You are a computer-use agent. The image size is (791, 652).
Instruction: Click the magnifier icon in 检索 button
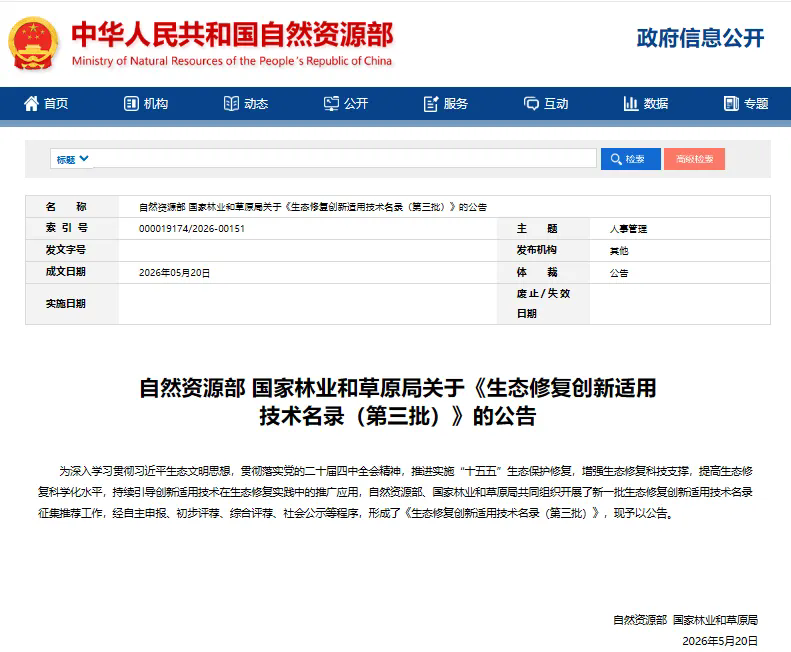616,159
